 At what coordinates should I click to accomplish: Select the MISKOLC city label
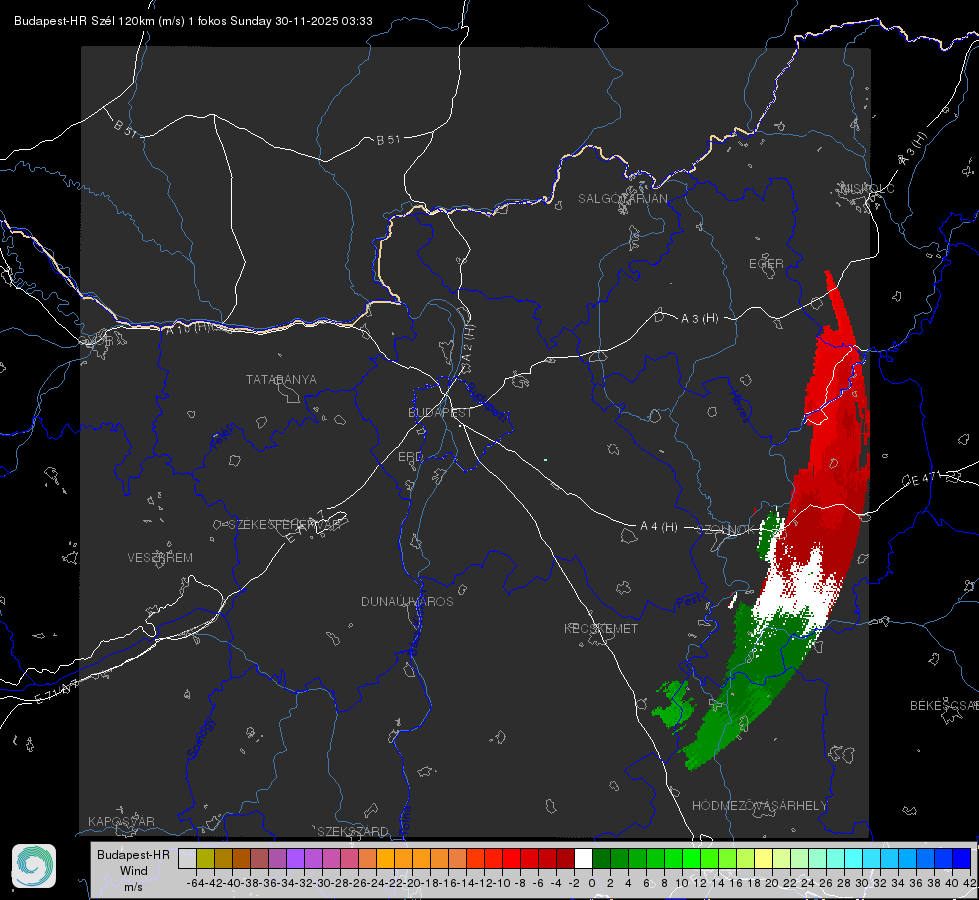pyautogui.click(x=868, y=188)
